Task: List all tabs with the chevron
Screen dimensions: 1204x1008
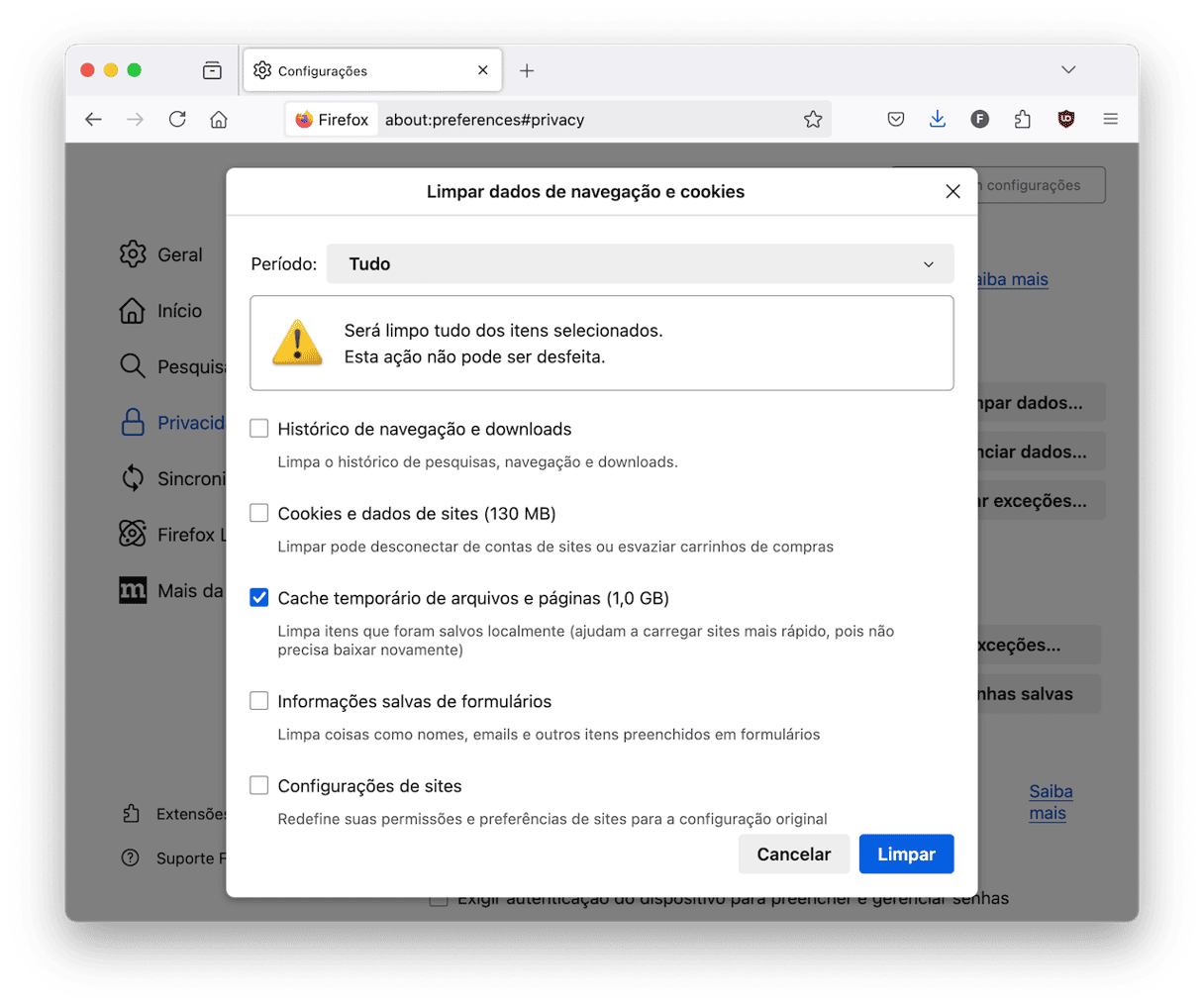Action: [x=1068, y=70]
